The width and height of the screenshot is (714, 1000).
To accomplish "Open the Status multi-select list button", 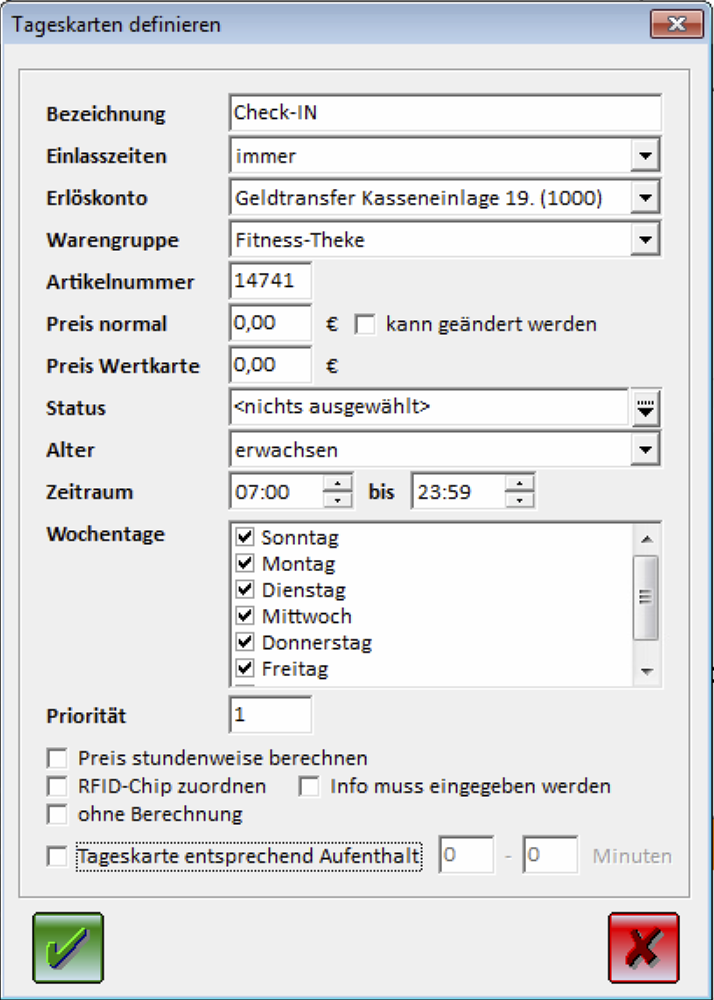I will pos(646,408).
